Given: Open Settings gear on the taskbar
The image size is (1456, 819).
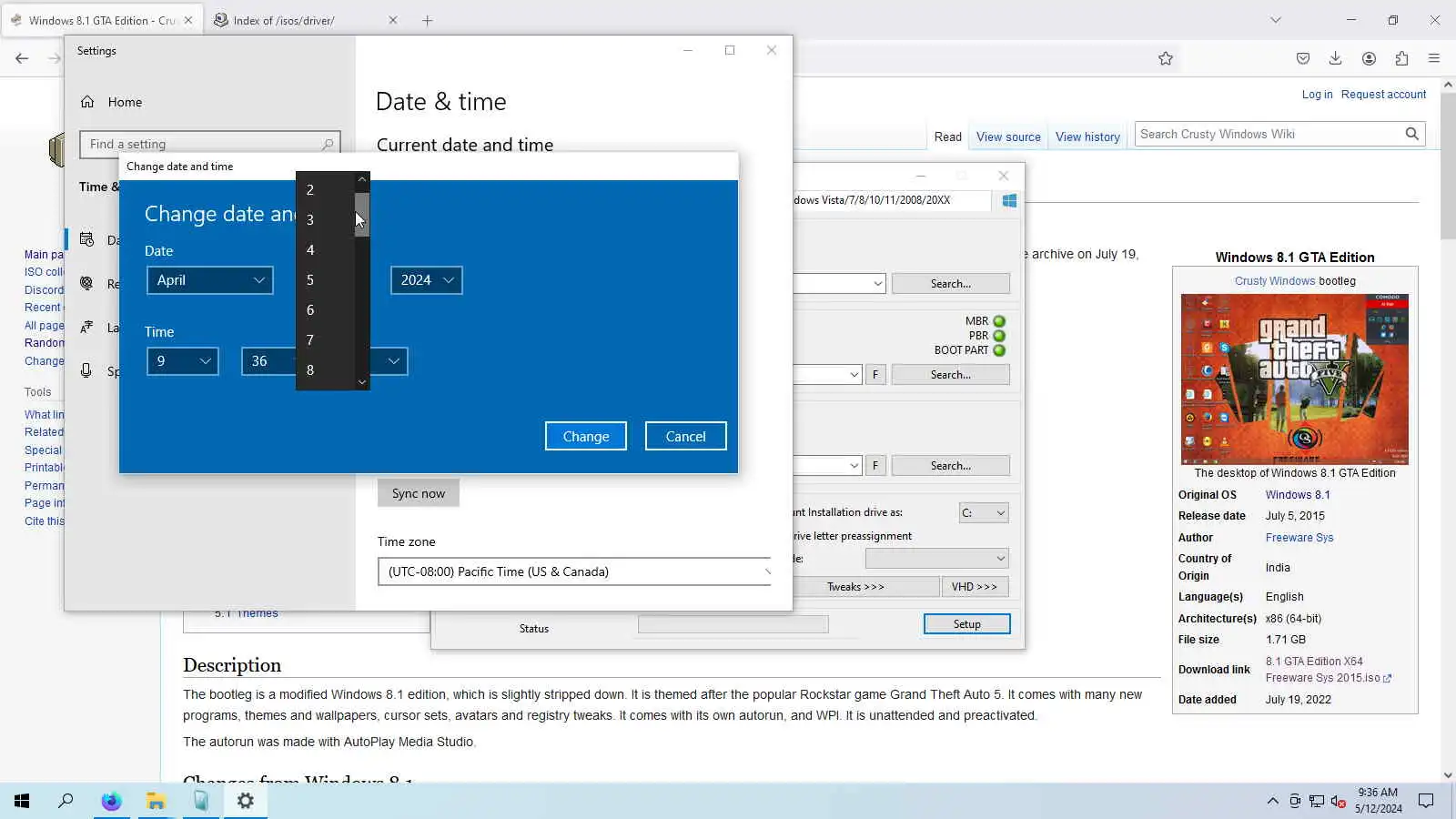Looking at the screenshot, I should (x=246, y=801).
